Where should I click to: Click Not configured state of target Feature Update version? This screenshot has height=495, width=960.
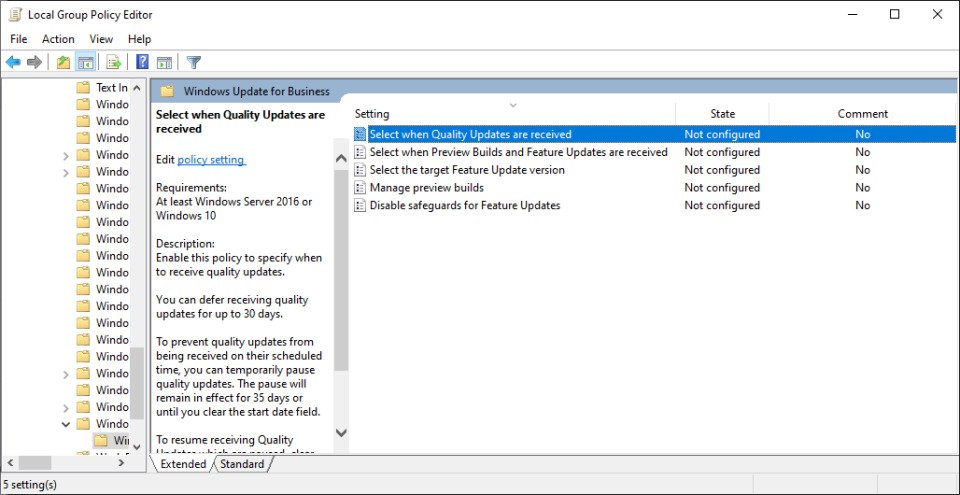[x=722, y=170]
